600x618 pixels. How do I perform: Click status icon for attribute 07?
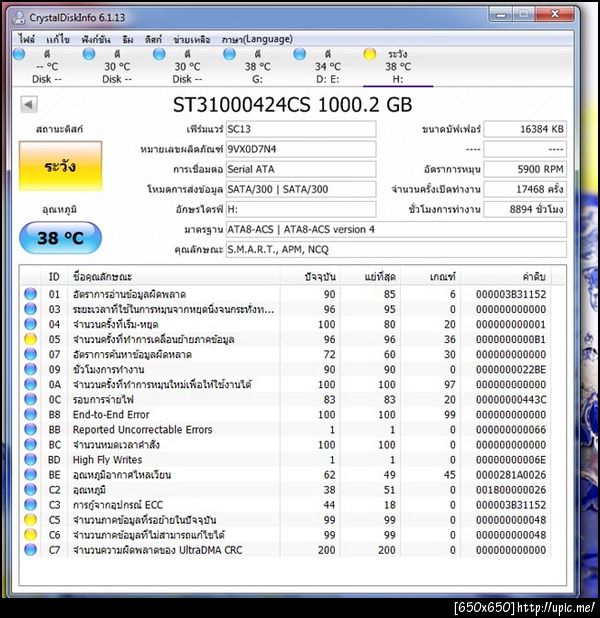[30, 354]
